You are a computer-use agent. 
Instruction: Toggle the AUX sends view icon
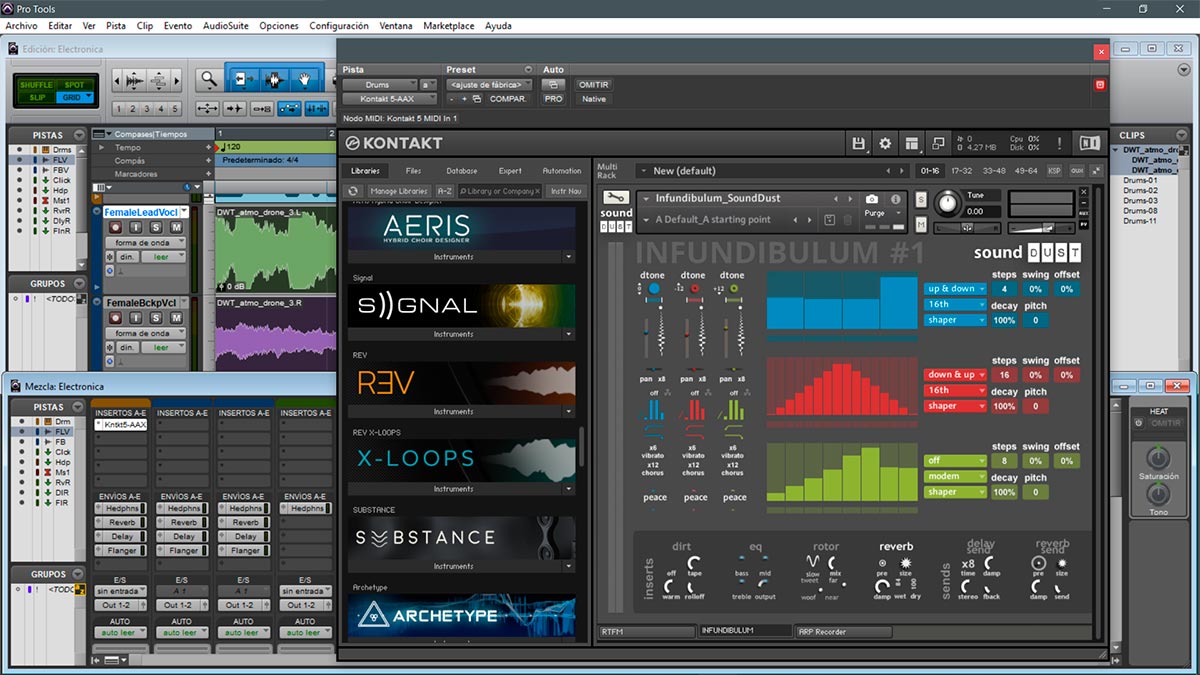coord(1076,171)
